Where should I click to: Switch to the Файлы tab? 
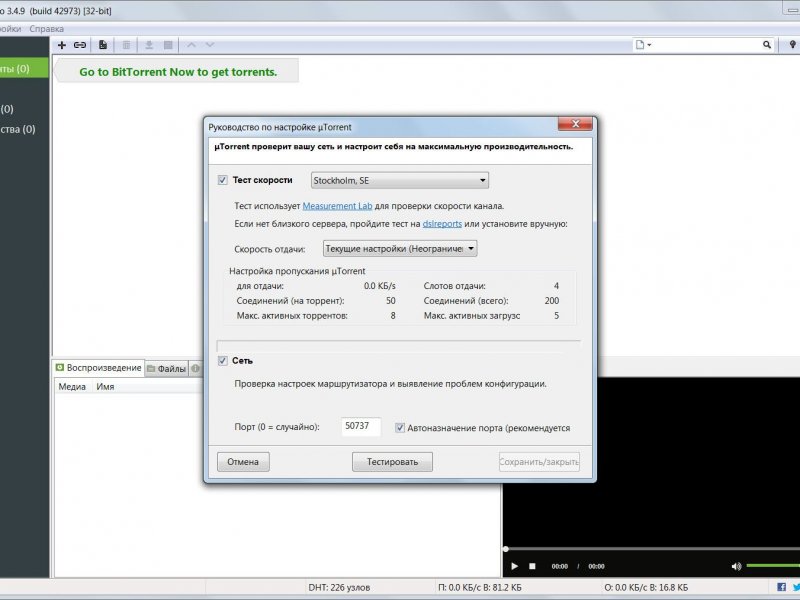click(x=166, y=368)
